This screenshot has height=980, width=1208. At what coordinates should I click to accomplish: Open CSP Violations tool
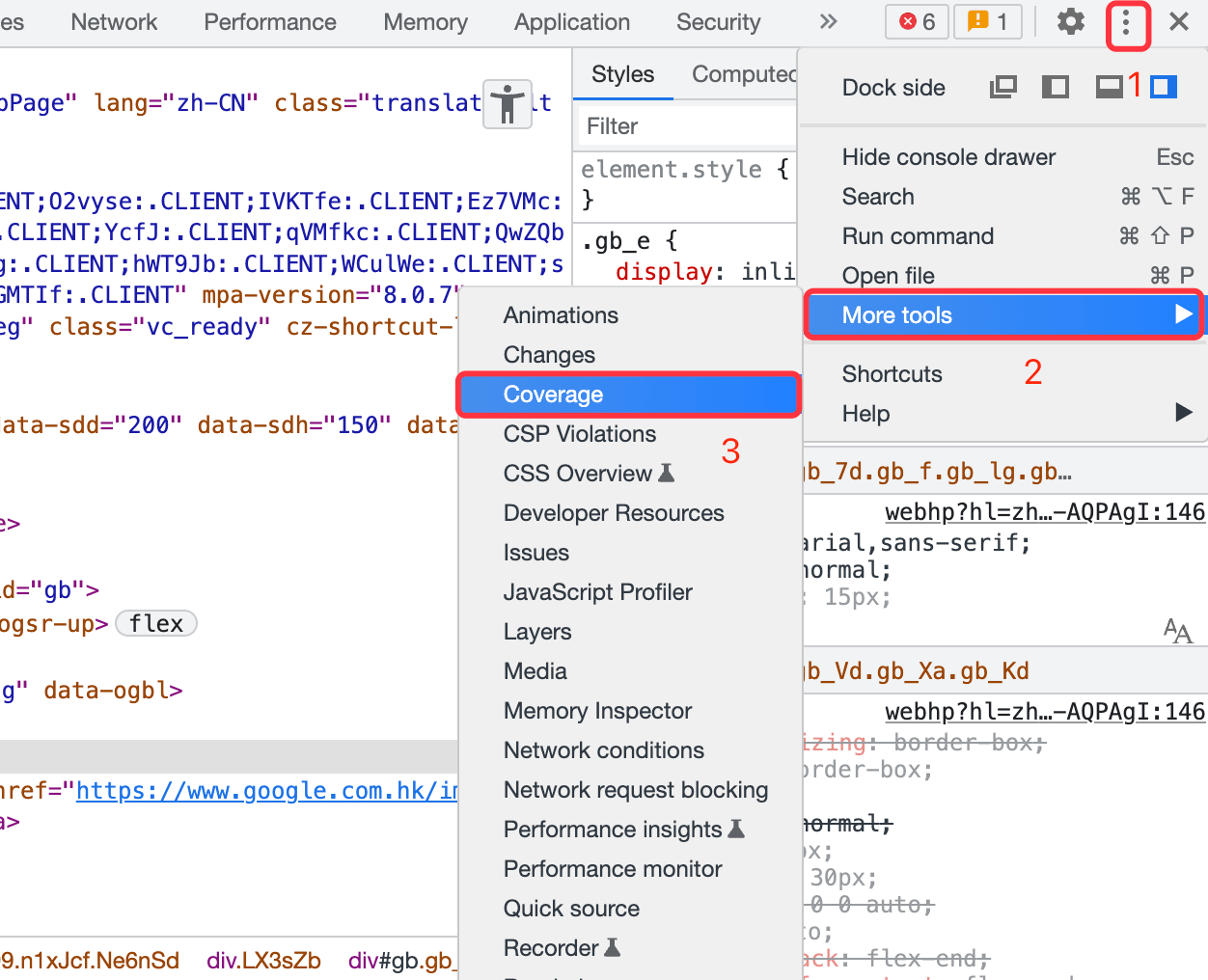[x=631, y=434]
